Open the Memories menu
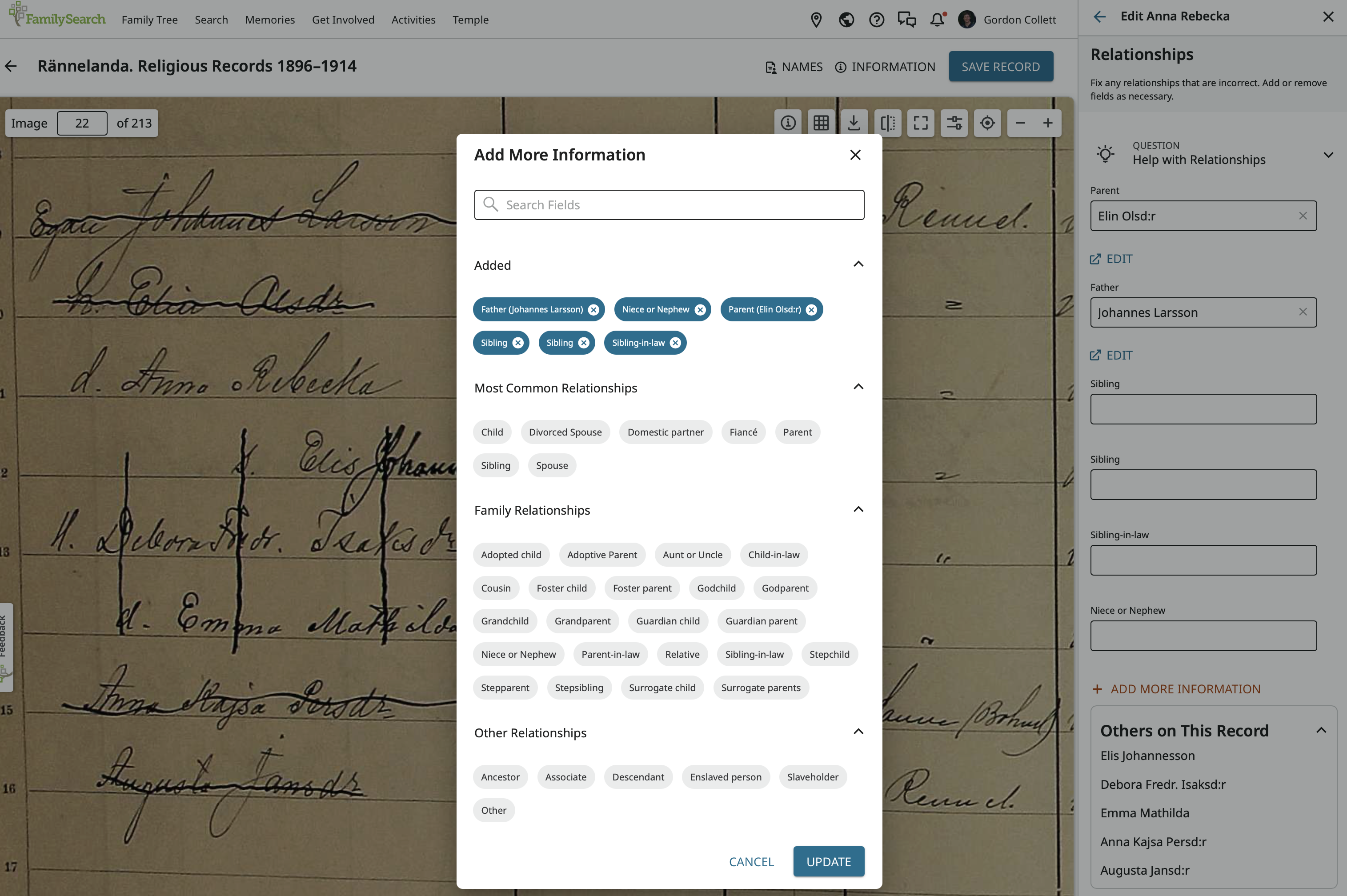This screenshot has width=1347, height=896. point(270,20)
